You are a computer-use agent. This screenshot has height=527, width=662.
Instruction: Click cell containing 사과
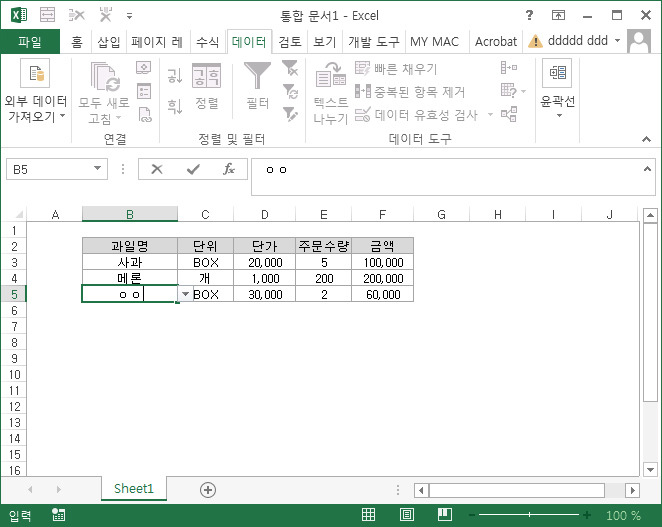(x=130, y=262)
